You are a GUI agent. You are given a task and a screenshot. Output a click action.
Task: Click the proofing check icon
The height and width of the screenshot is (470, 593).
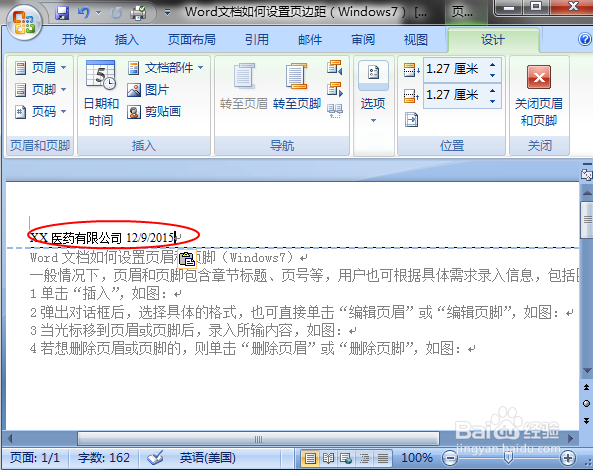tap(155, 458)
